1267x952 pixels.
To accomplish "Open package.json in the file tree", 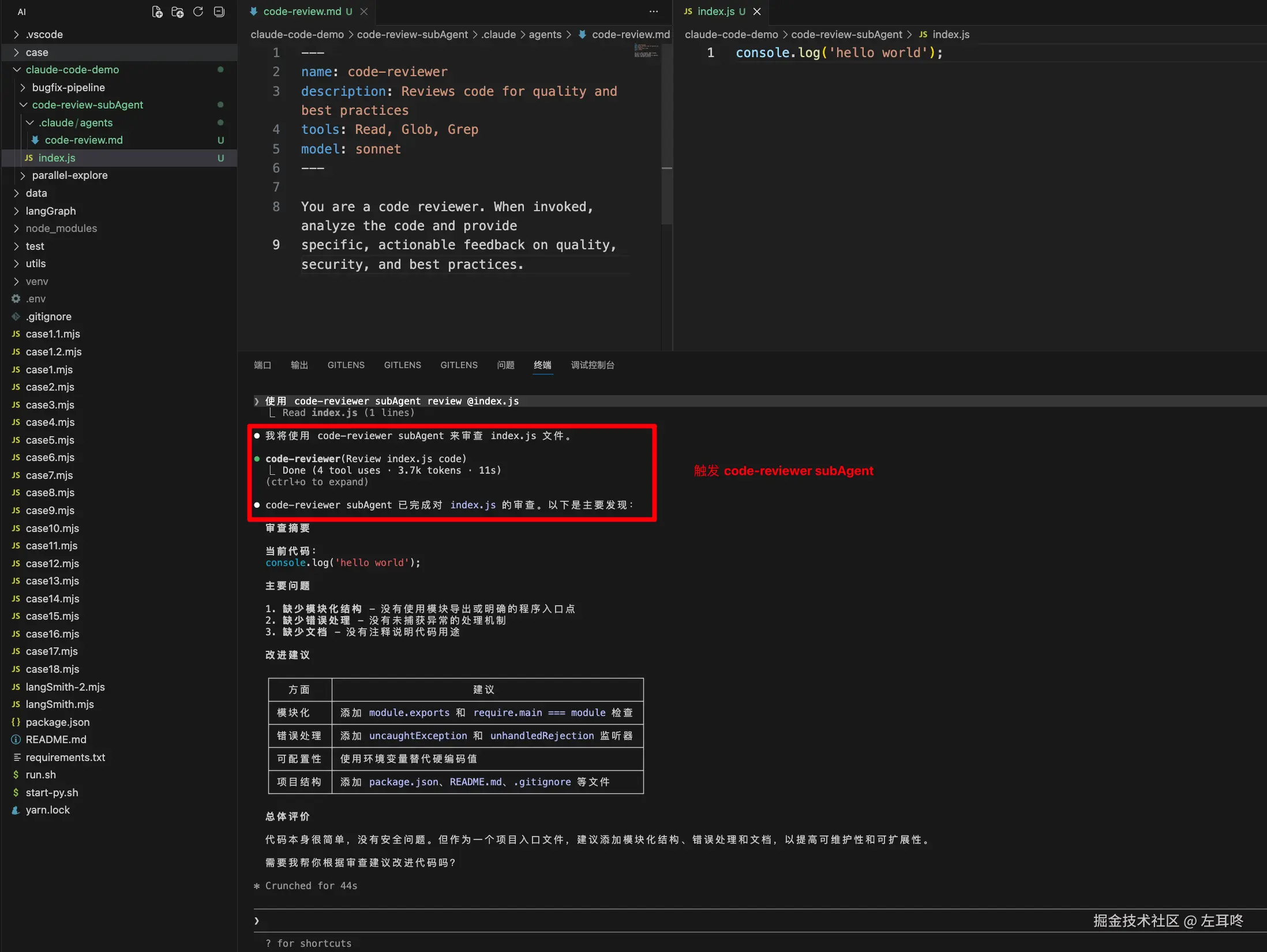I will tap(57, 722).
